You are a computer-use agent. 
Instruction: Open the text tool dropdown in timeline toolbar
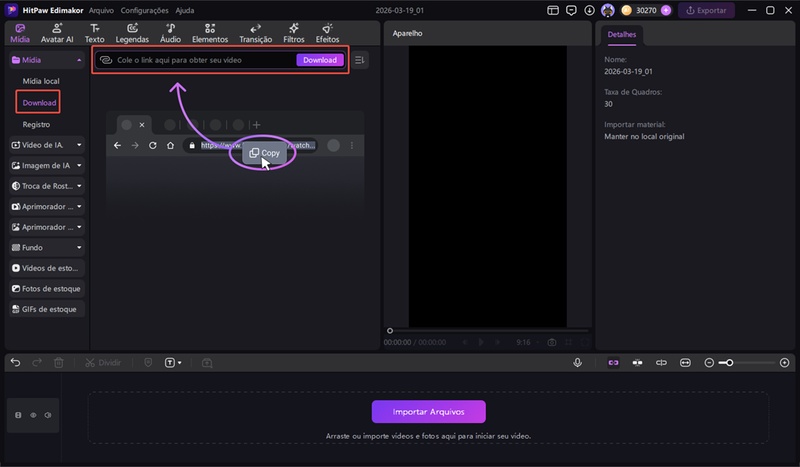coord(173,363)
